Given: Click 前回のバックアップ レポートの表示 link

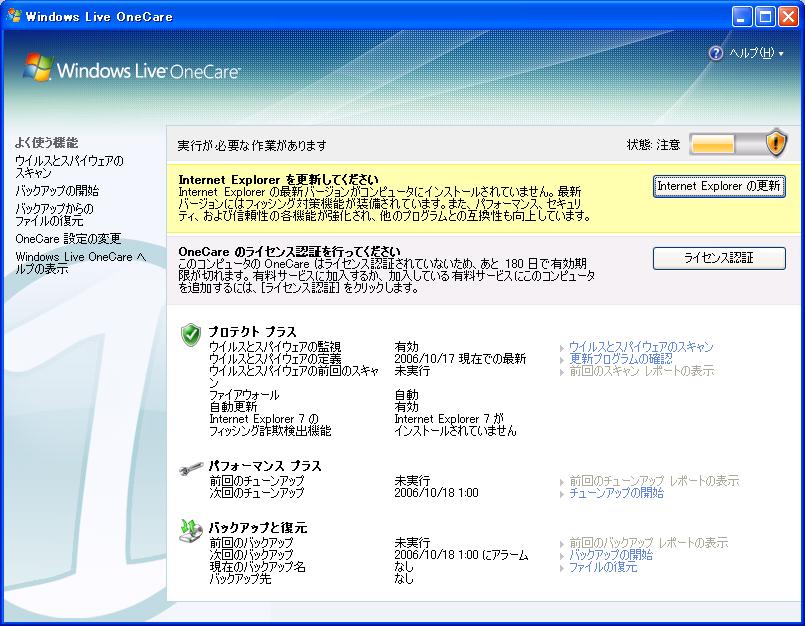Looking at the screenshot, I should [x=648, y=543].
